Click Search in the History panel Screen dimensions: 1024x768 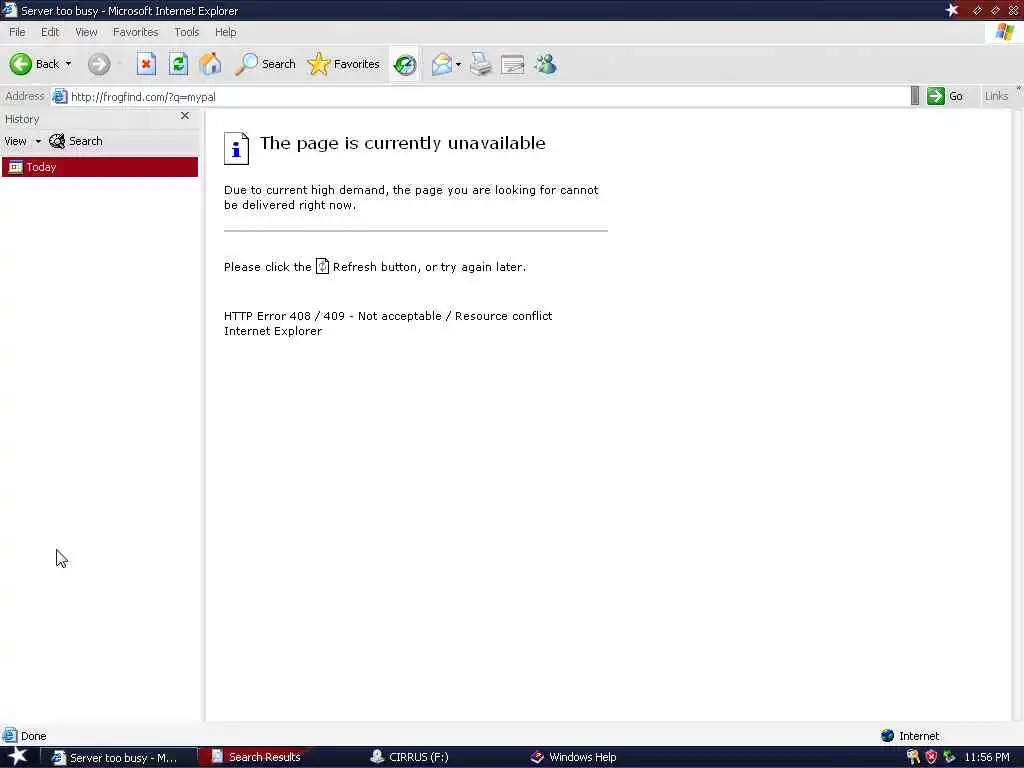click(76, 141)
